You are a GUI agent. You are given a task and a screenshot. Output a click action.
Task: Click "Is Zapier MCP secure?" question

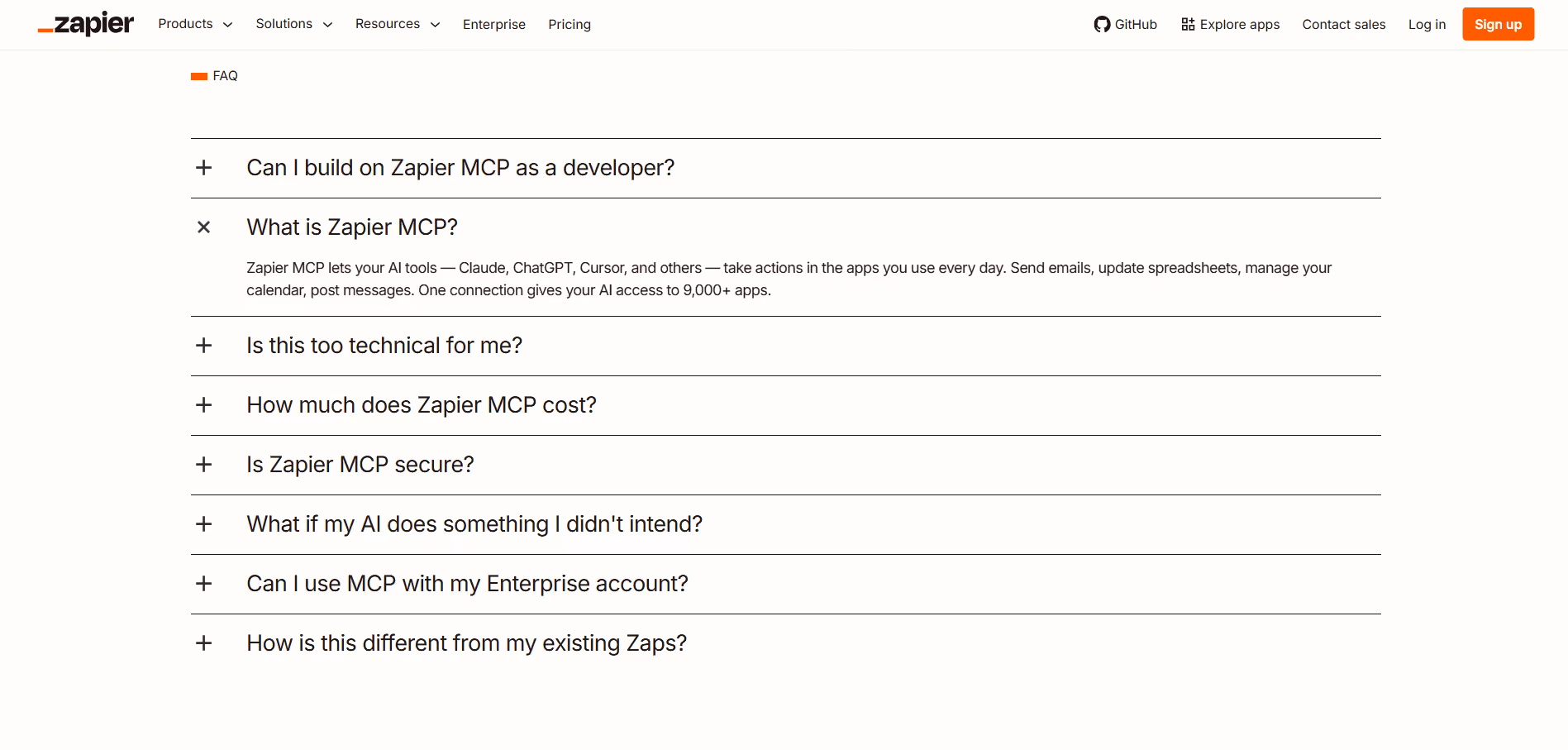[360, 465]
